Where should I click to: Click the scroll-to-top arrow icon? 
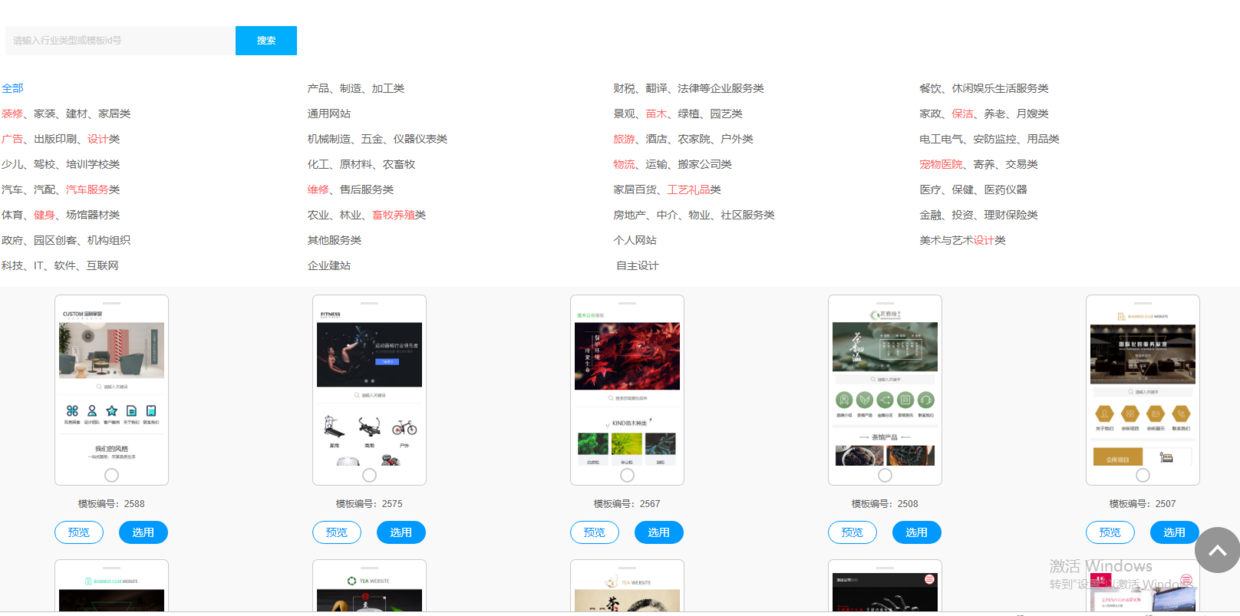tap(1217, 550)
